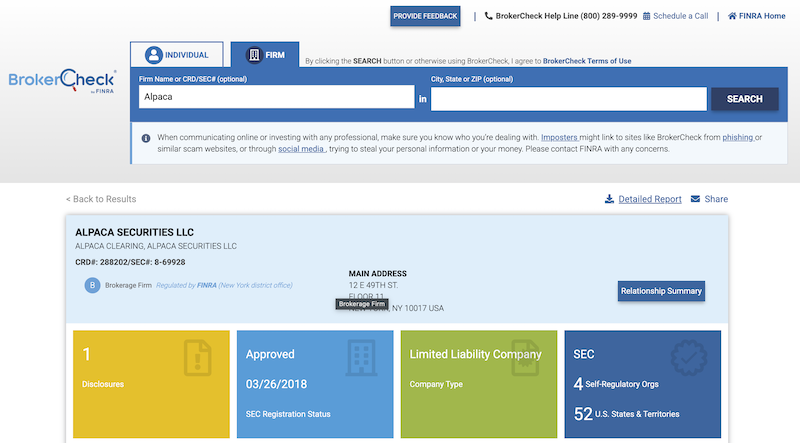Follow the Imposters link in notice

tap(559, 137)
